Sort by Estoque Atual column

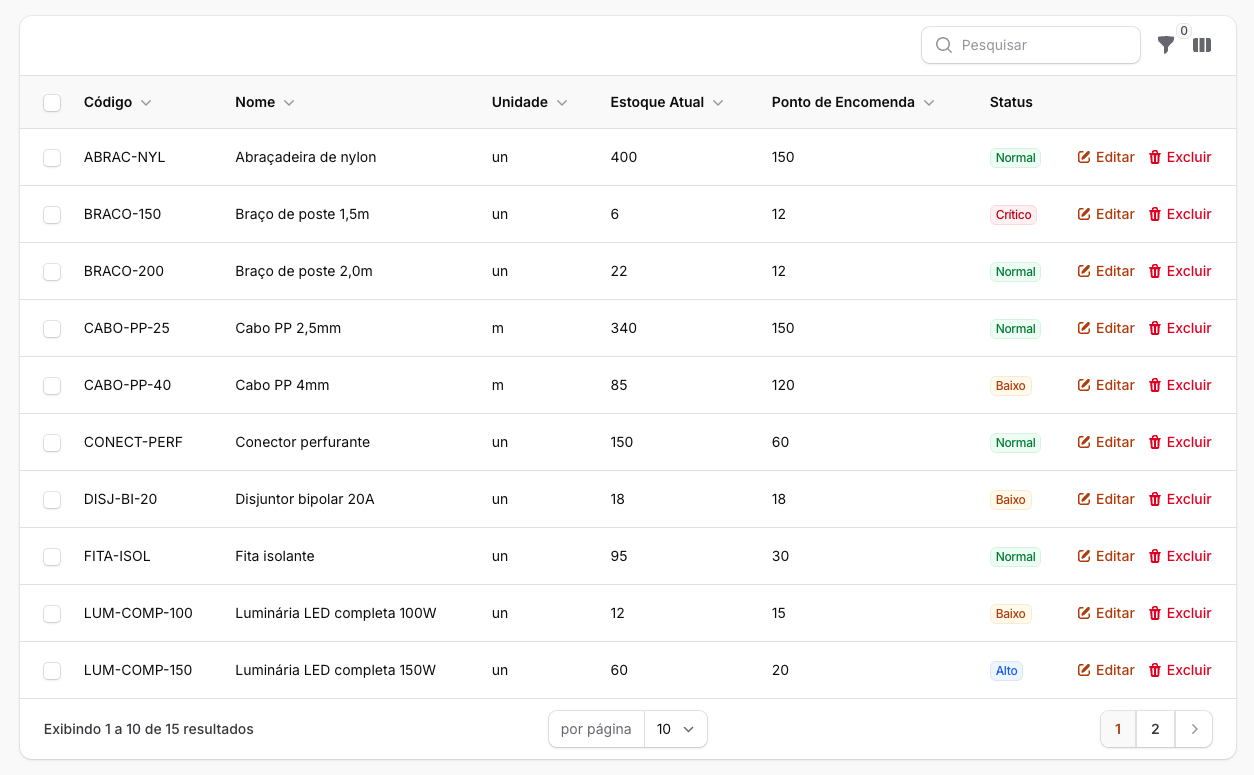667,102
